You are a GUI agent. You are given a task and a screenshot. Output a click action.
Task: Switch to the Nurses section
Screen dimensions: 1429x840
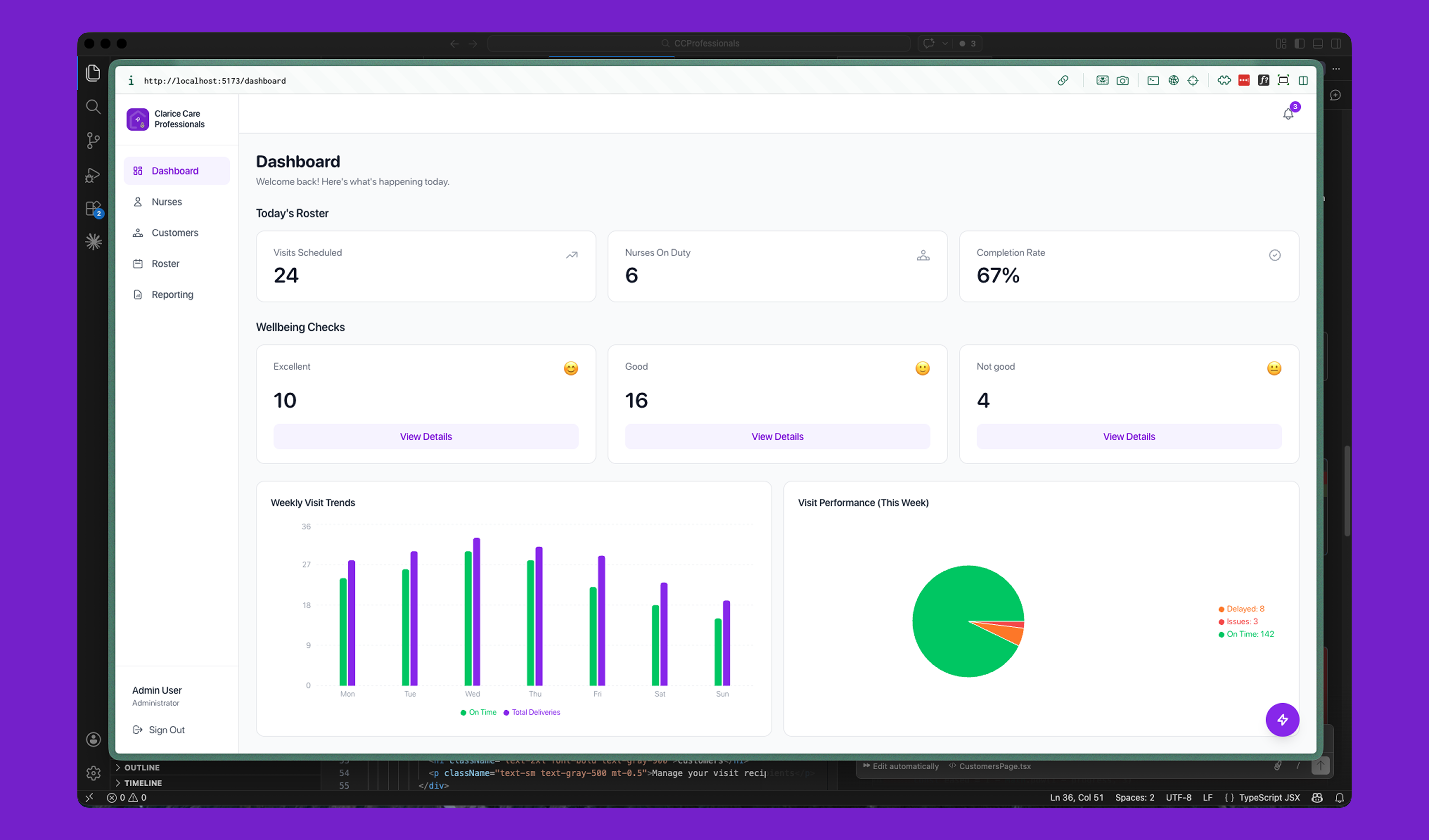166,201
